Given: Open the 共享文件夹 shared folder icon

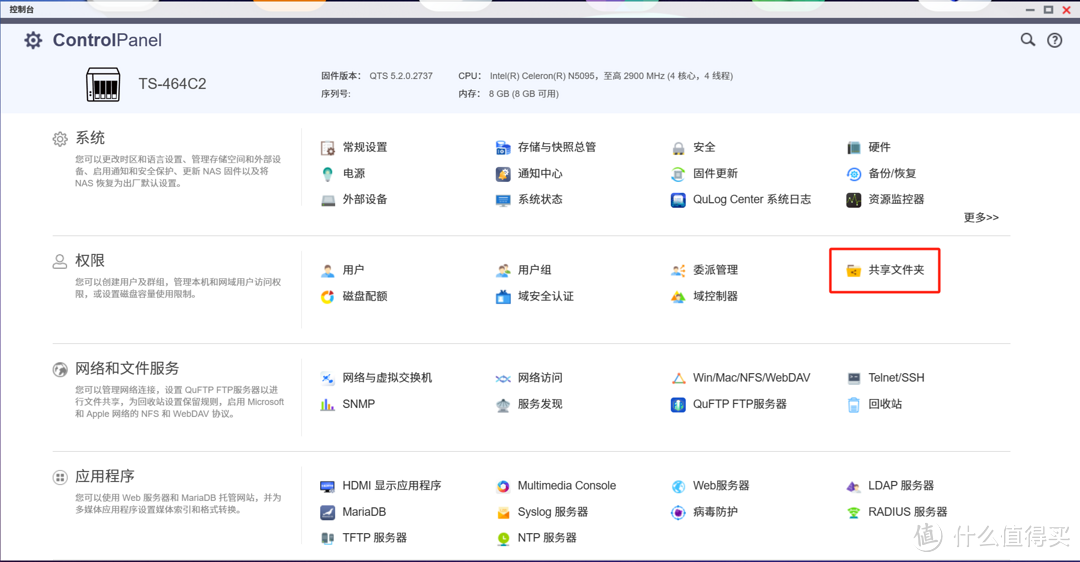Looking at the screenshot, I should click(853, 270).
